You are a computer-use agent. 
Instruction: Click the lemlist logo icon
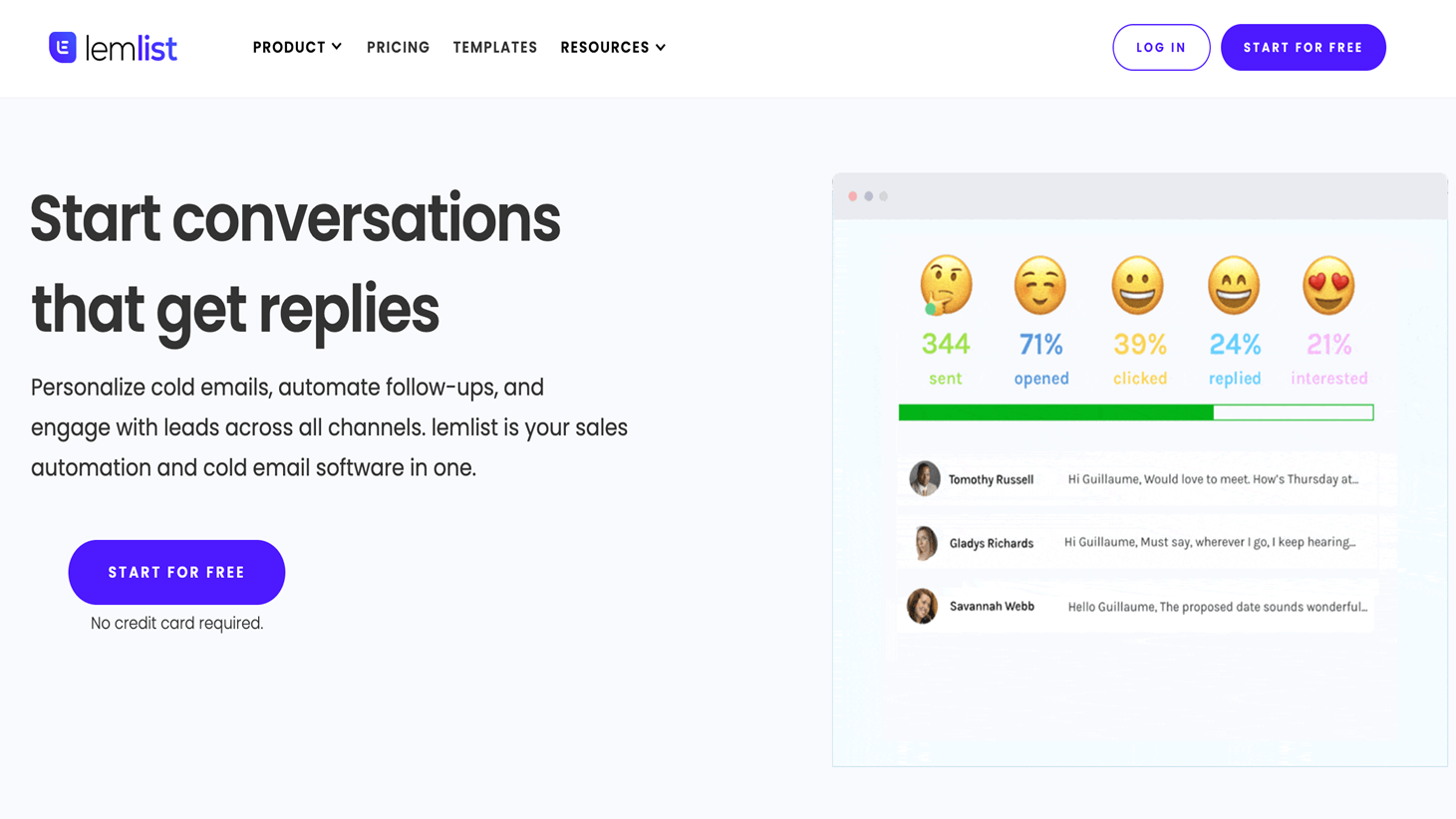tap(63, 47)
